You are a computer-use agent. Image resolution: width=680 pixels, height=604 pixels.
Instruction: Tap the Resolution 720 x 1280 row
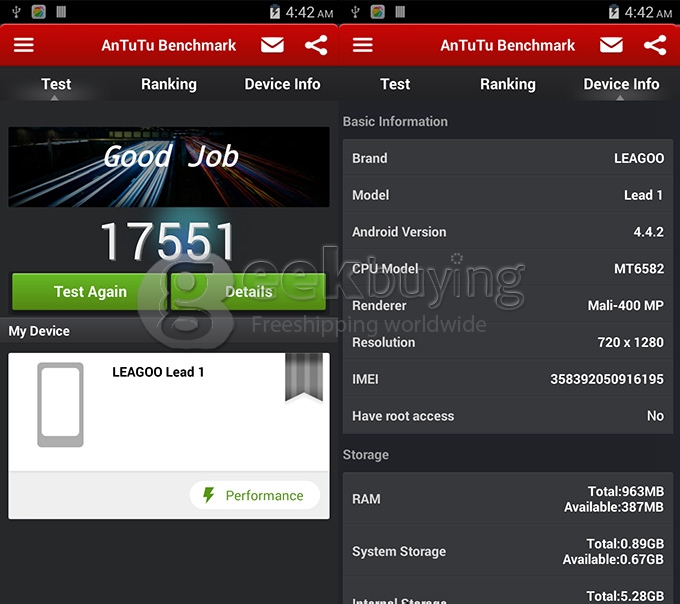point(508,342)
